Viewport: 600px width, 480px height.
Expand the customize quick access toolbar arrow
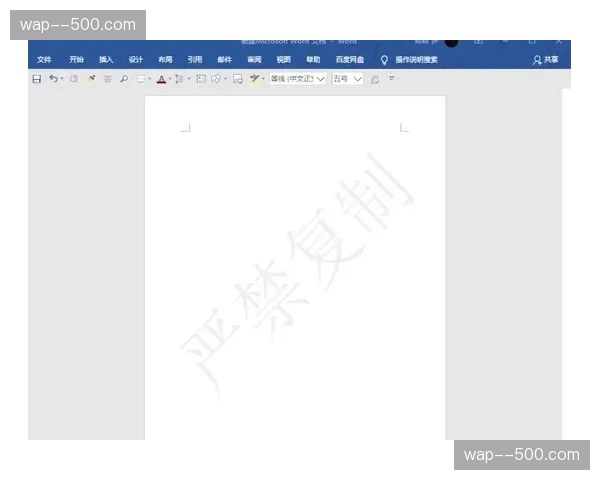pos(391,78)
